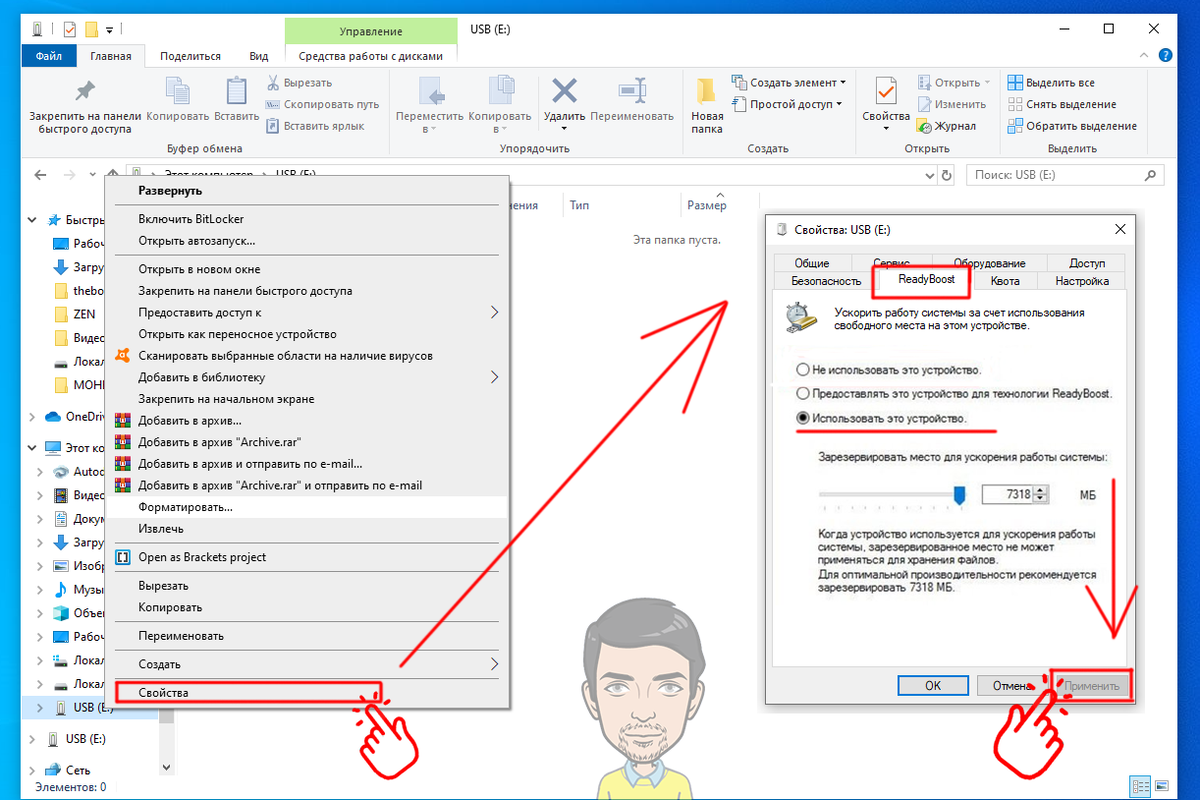The width and height of the screenshot is (1200, 800).
Task: Switch to large icons view button
Action: 1161,786
